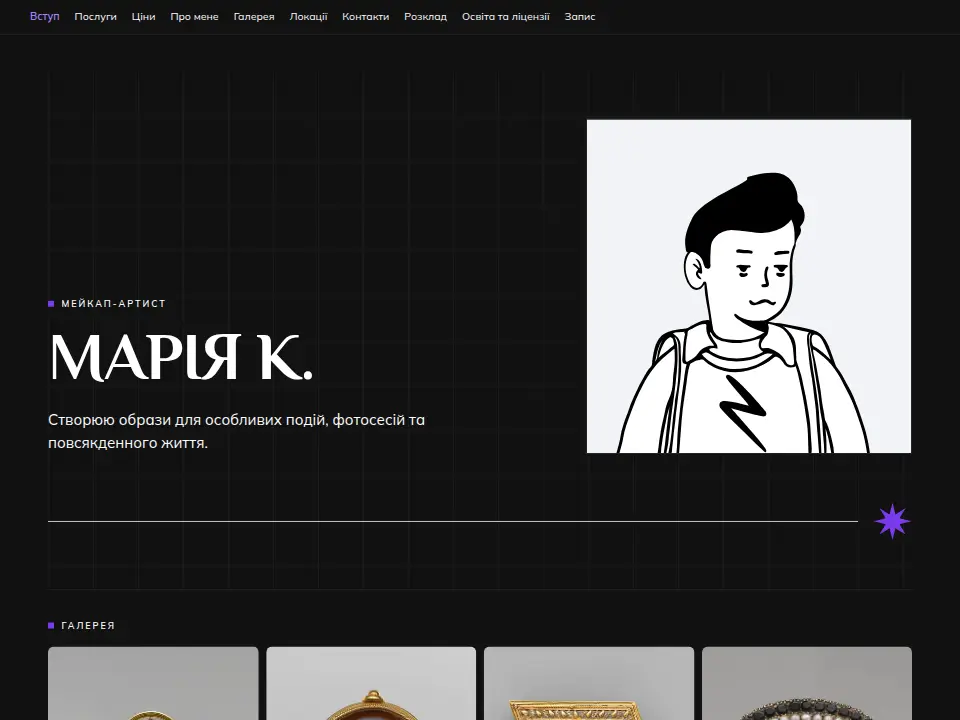
Task: Click the ГАЛЕРЕЯ section label
Action: coord(88,626)
